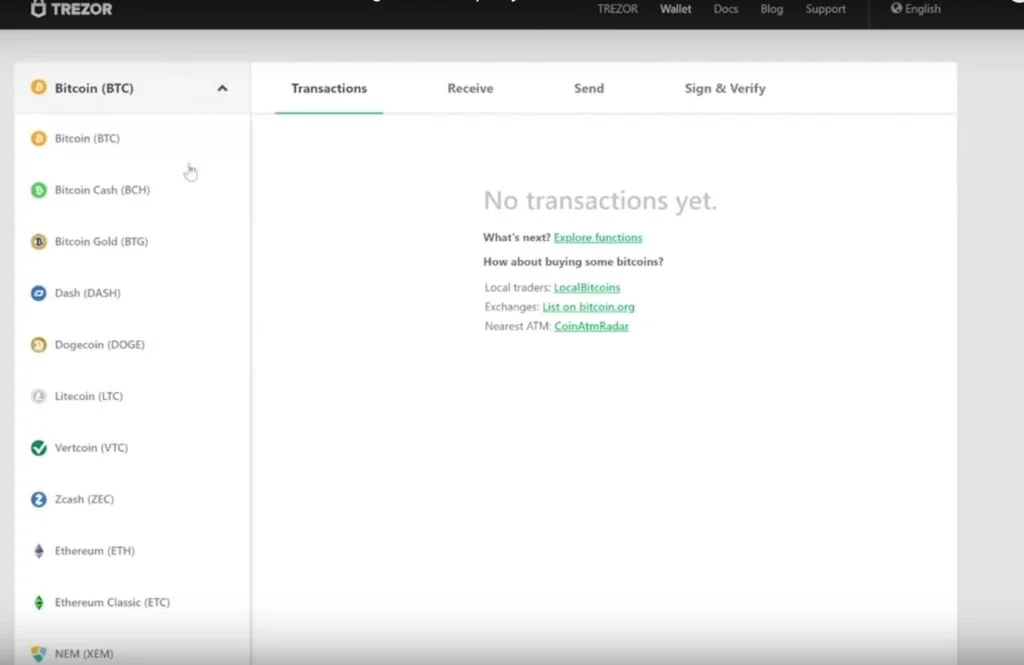Click the Ethereum diamond icon
This screenshot has height=665, width=1024.
[39, 551]
